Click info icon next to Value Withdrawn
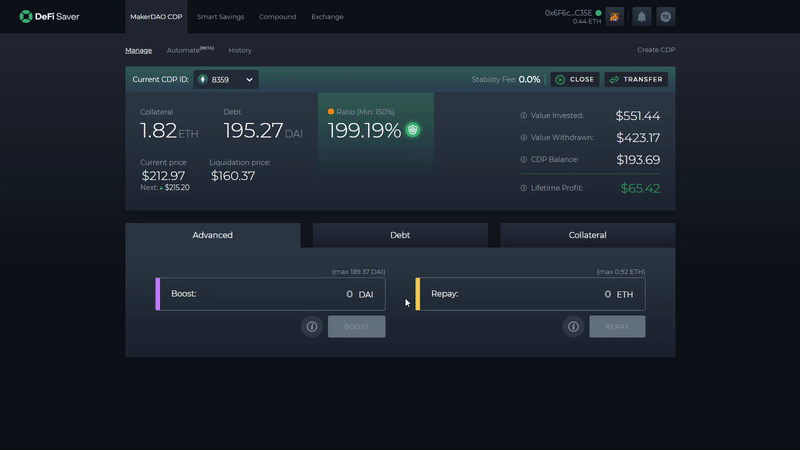 coord(523,138)
